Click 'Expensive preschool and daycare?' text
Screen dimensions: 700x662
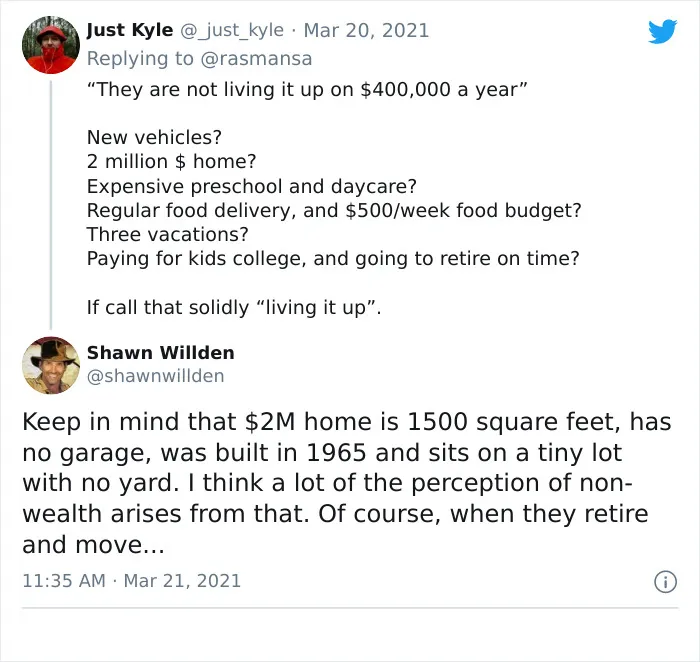coord(251,186)
